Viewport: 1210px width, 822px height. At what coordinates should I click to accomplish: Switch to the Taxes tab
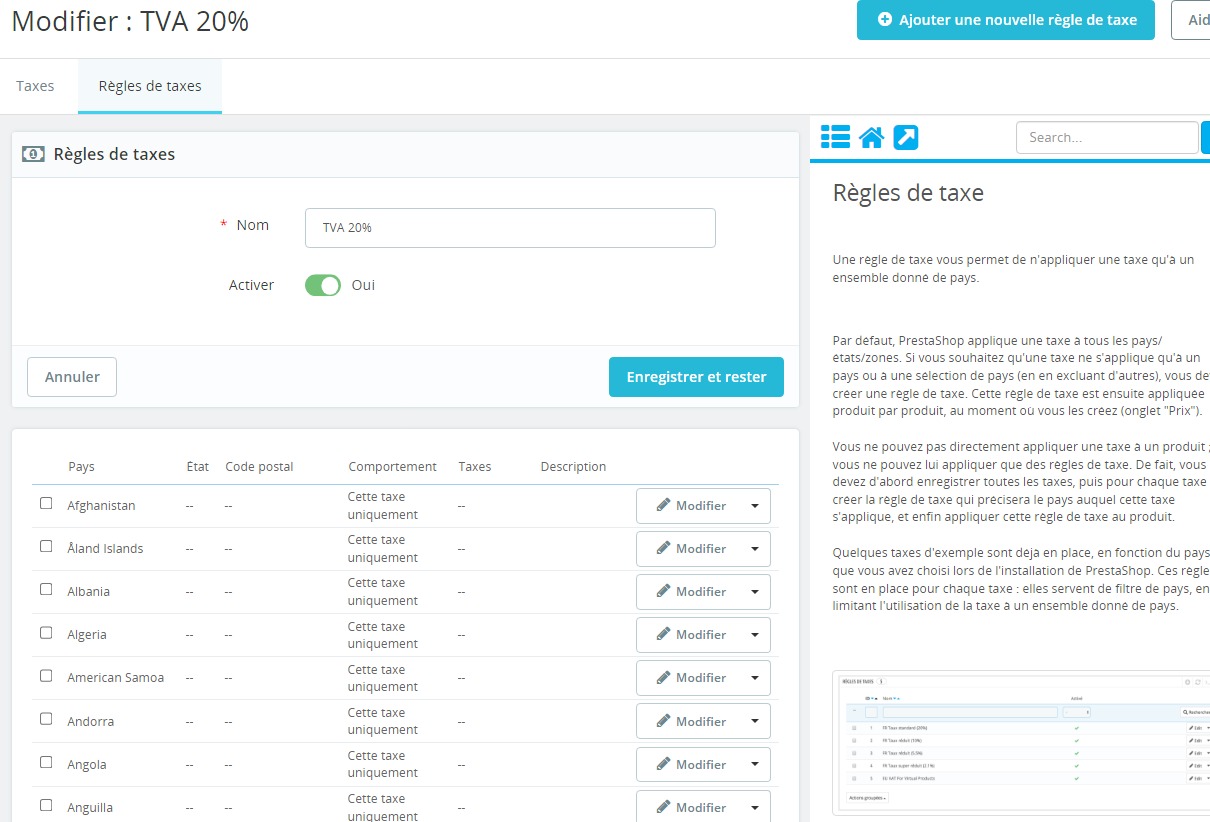point(35,86)
